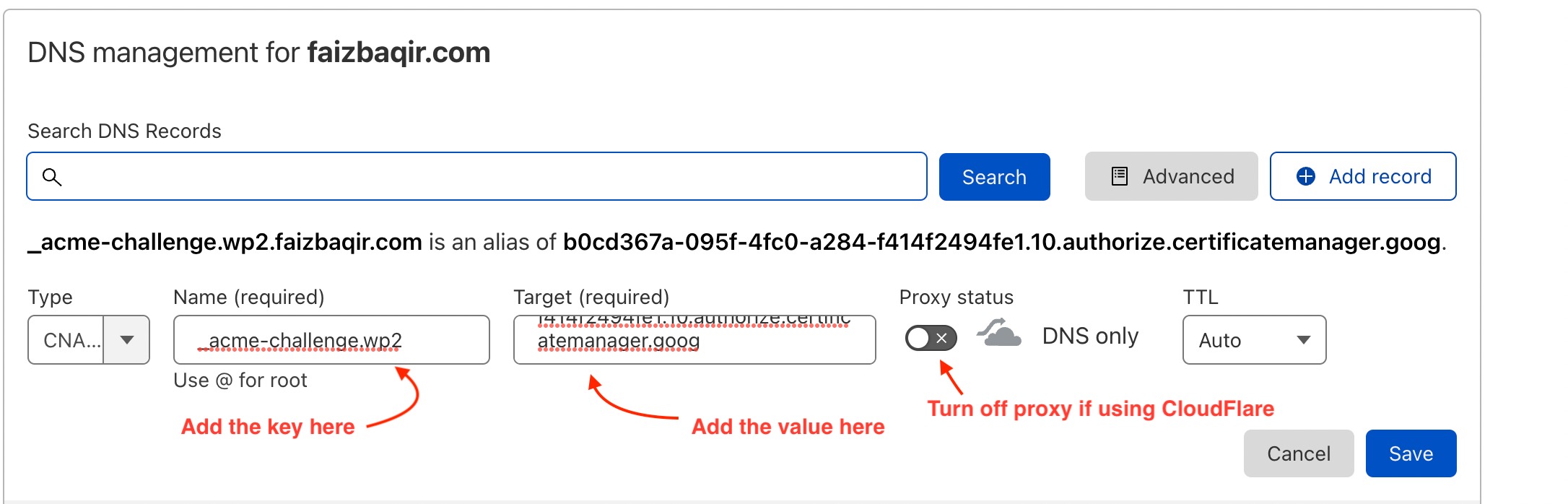The width and height of the screenshot is (1568, 504).
Task: Open the TTL Auto dropdown
Action: 1254,340
